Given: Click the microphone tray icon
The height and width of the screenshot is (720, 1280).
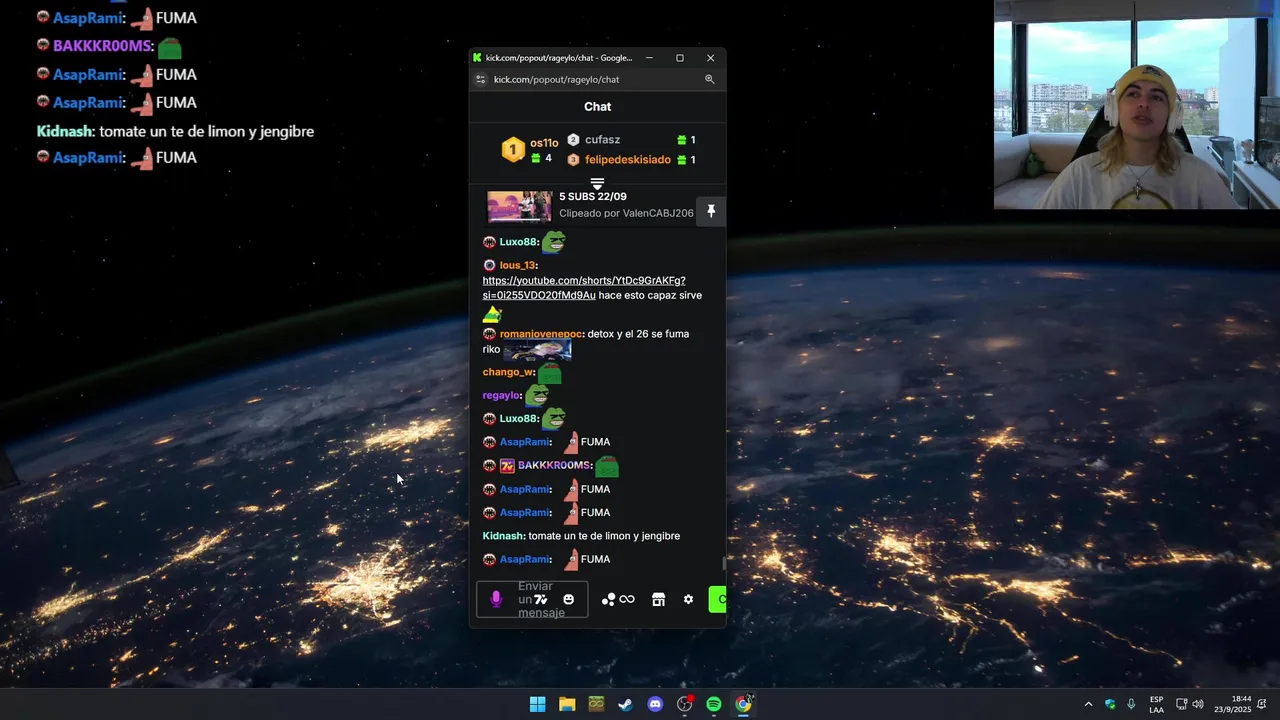Looking at the screenshot, I should coord(1131,704).
